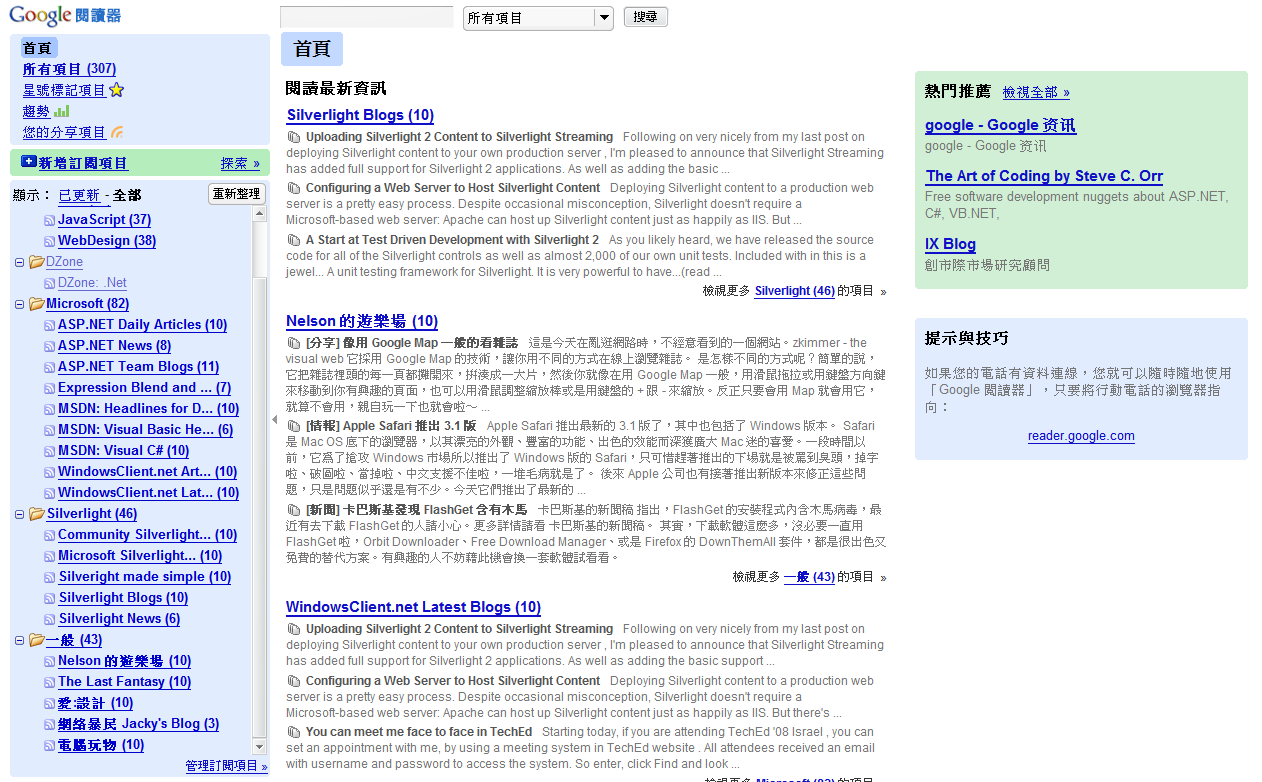Click item icon before '[新聞] 卡巴斯基發現 FlashGet'
This screenshot has height=782, width=1262.
[294, 510]
